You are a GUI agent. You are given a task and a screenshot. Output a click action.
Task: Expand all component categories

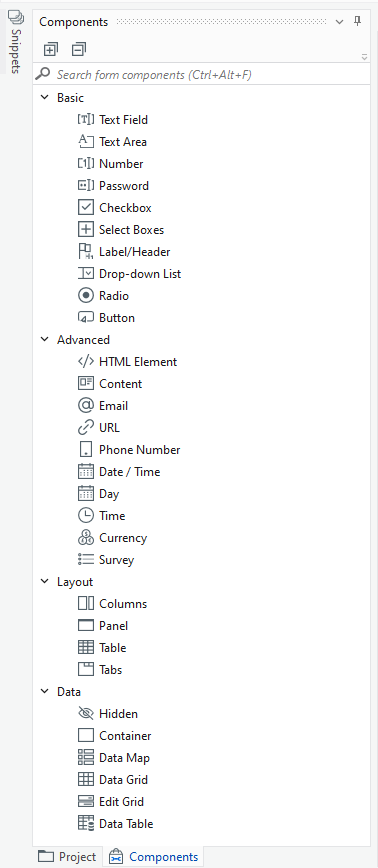click(50, 49)
